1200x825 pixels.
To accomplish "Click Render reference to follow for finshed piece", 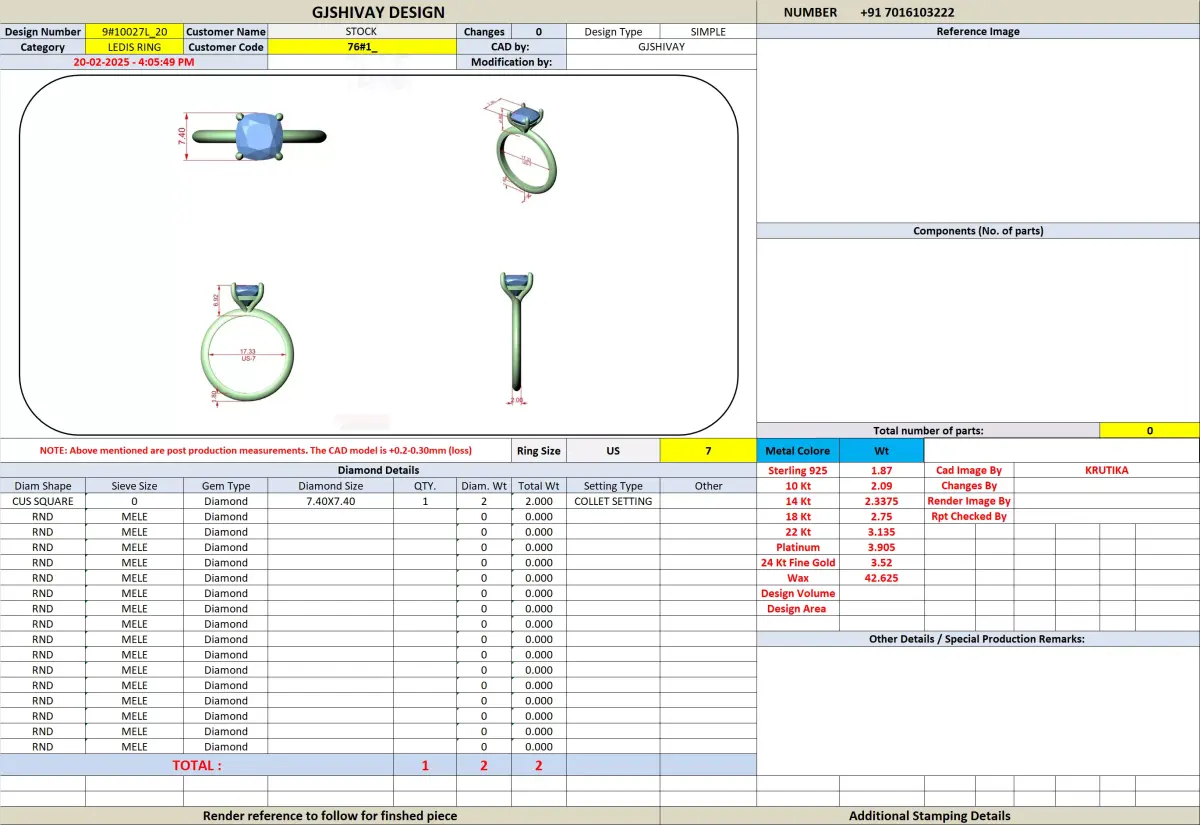I will tap(330, 816).
